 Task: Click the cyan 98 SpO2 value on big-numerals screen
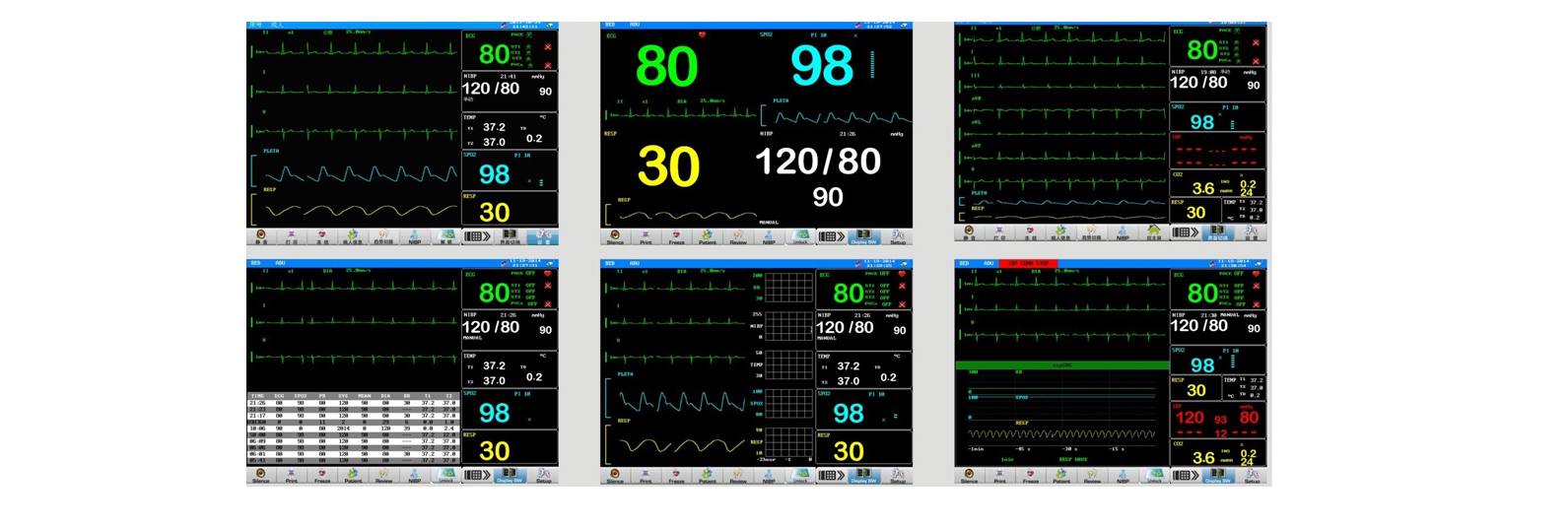point(822,67)
